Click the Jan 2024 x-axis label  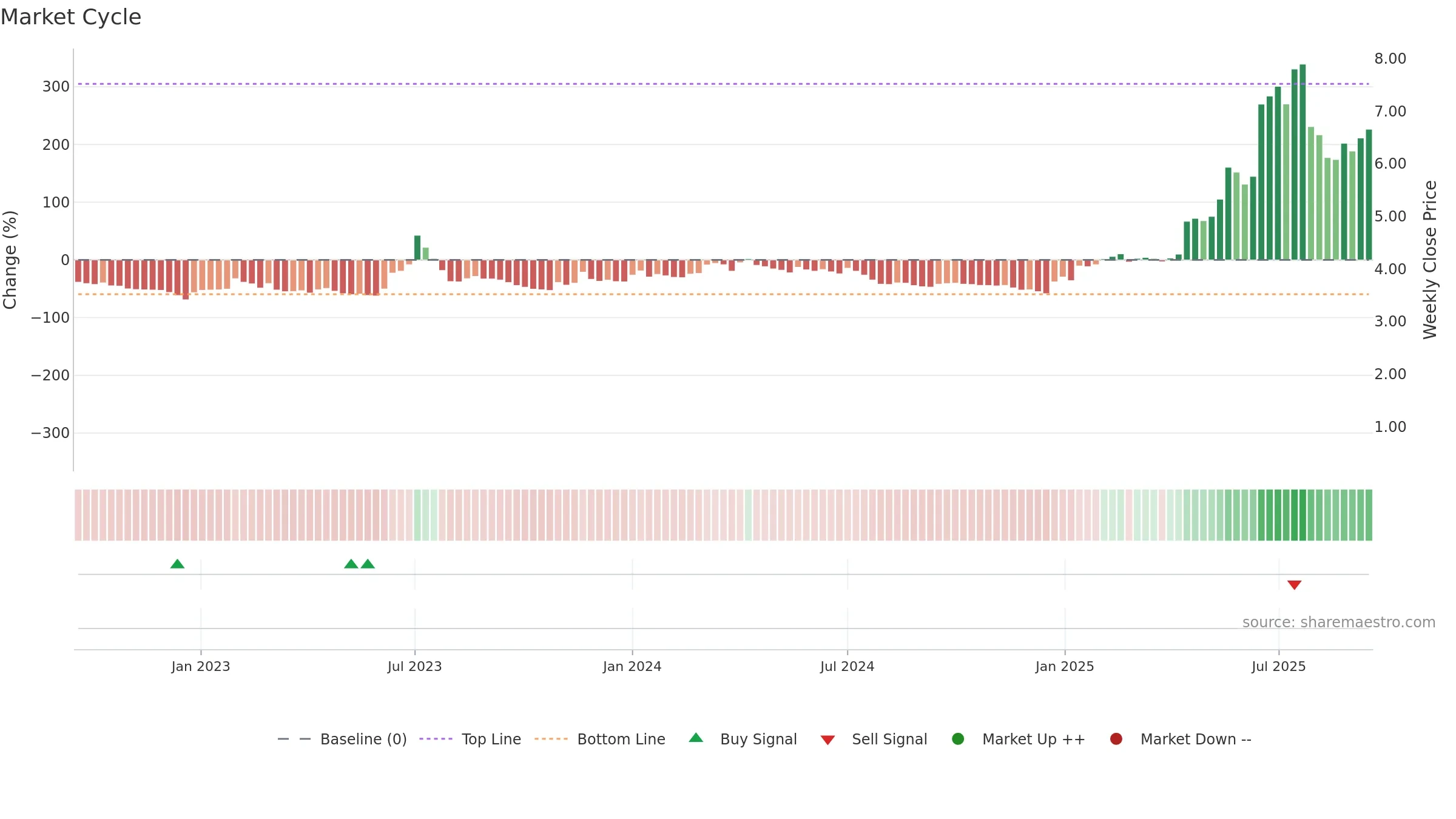click(x=632, y=667)
